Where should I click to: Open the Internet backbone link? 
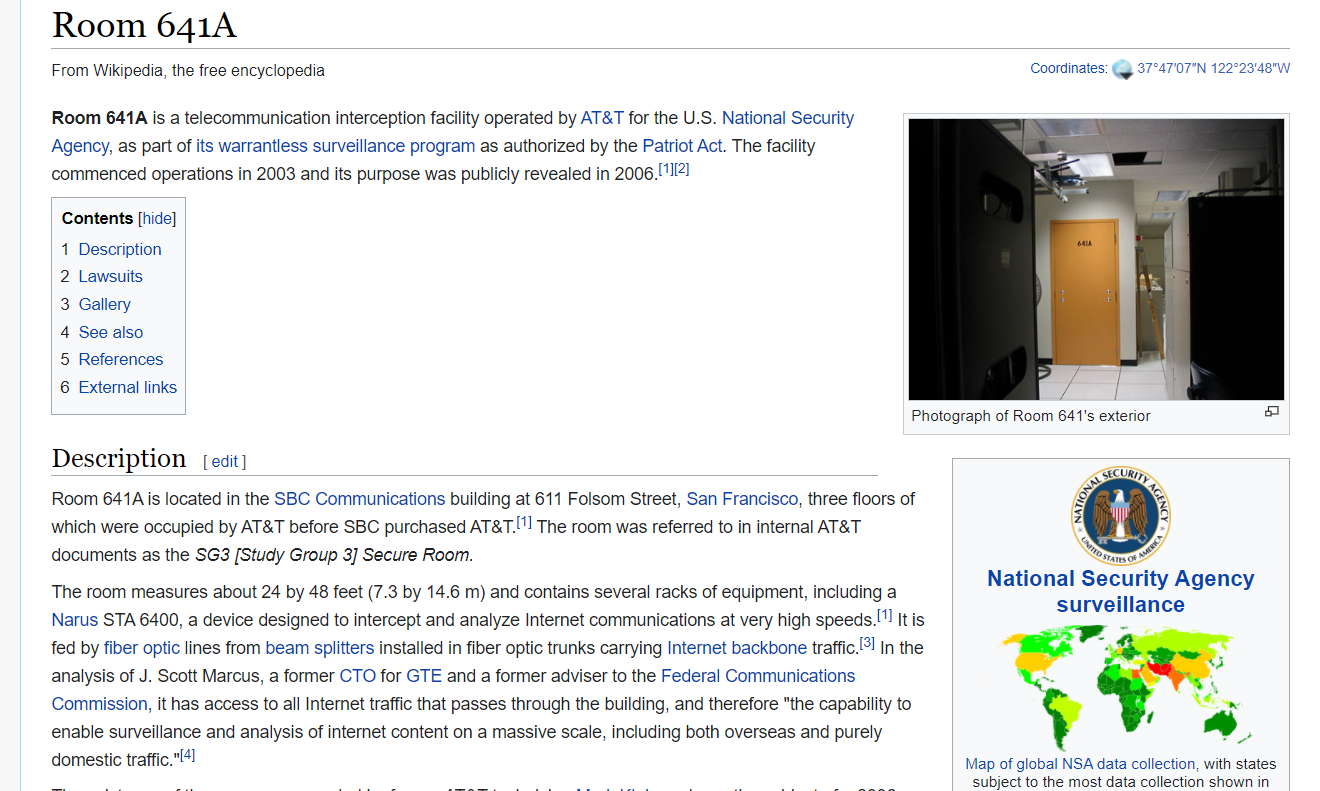(737, 648)
